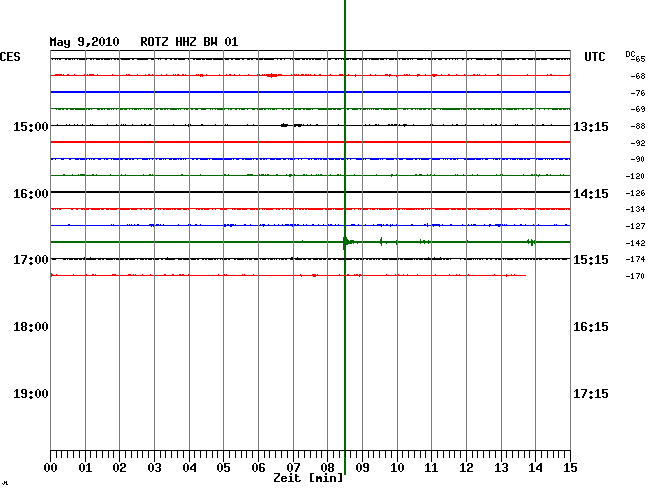The width and height of the screenshot is (650, 494).
Task: Click the UTC time zone header
Action: (x=594, y=57)
